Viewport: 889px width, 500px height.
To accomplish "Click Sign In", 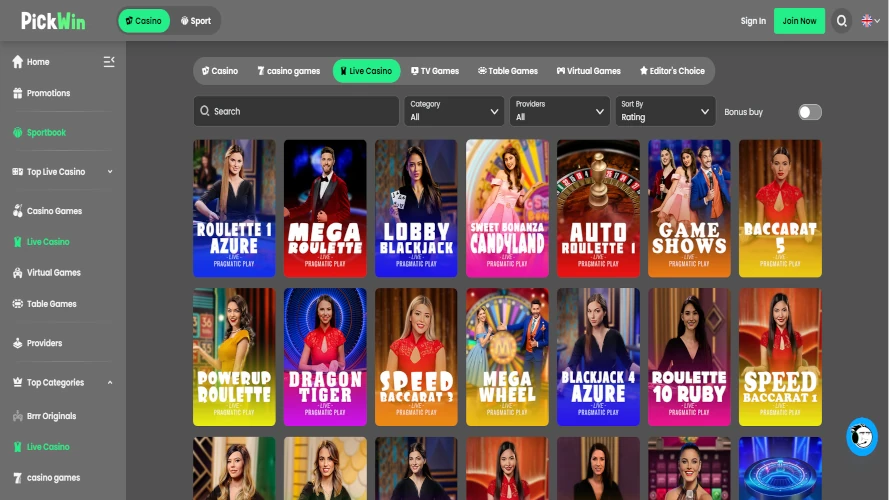I will coord(753,21).
